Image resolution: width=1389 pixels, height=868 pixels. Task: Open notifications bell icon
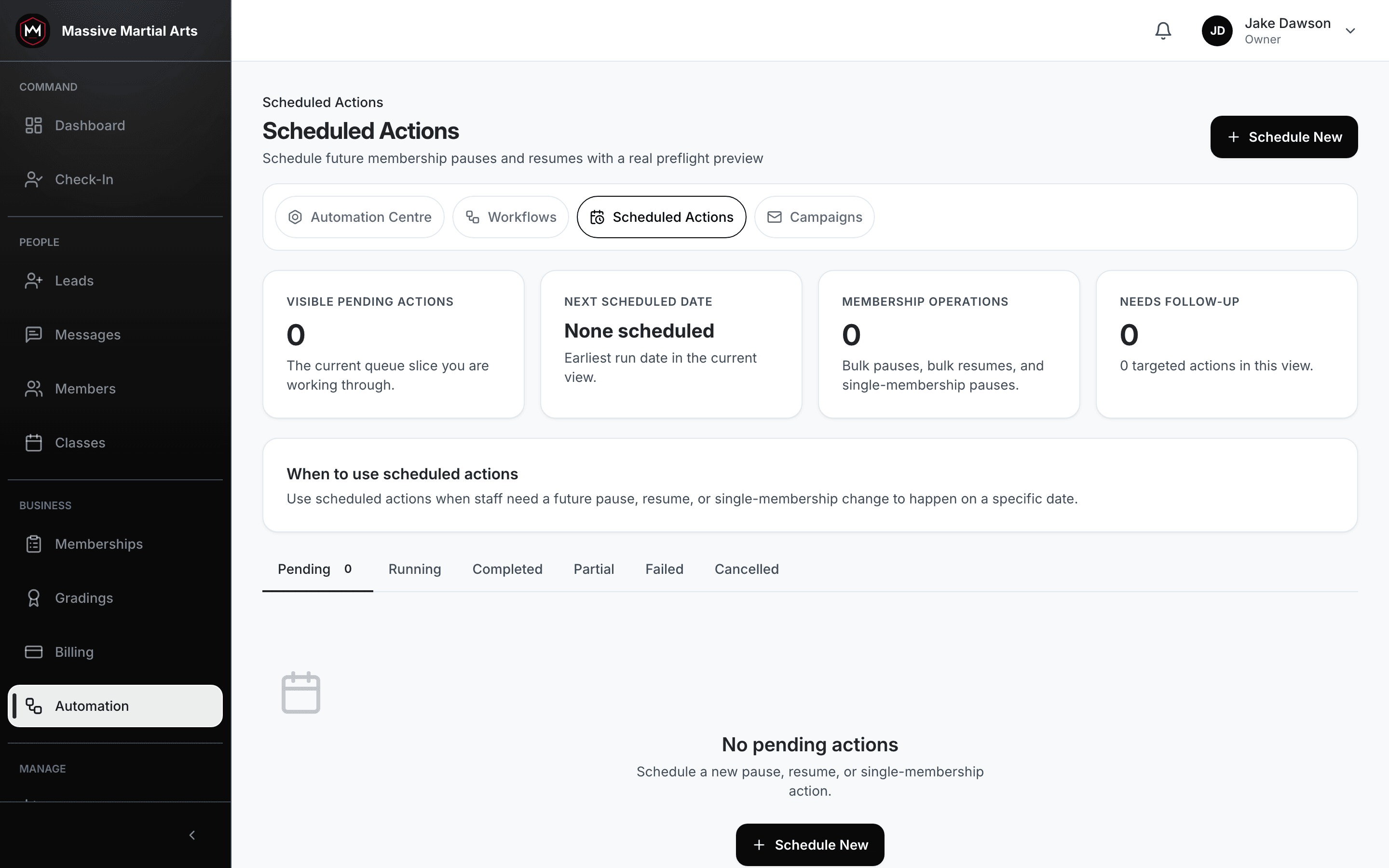[1163, 30]
